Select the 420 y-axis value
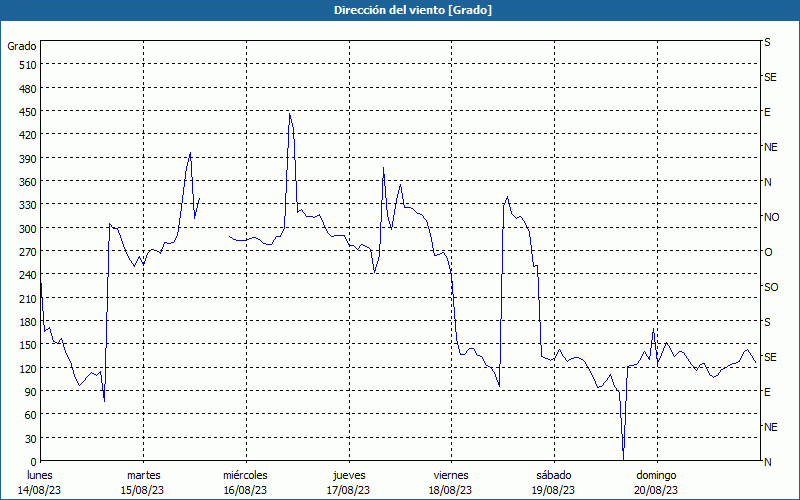800x500 pixels. tap(28, 135)
